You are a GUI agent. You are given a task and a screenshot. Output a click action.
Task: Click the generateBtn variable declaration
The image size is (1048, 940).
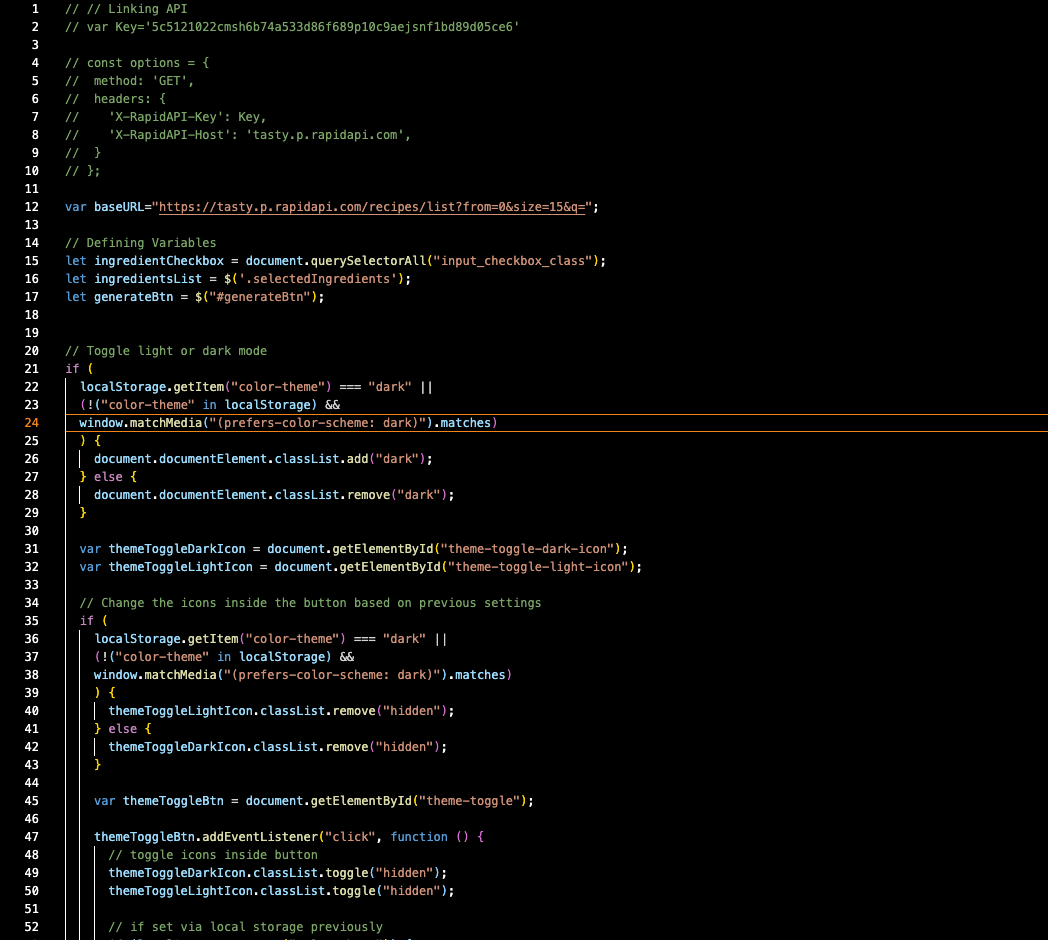point(127,296)
